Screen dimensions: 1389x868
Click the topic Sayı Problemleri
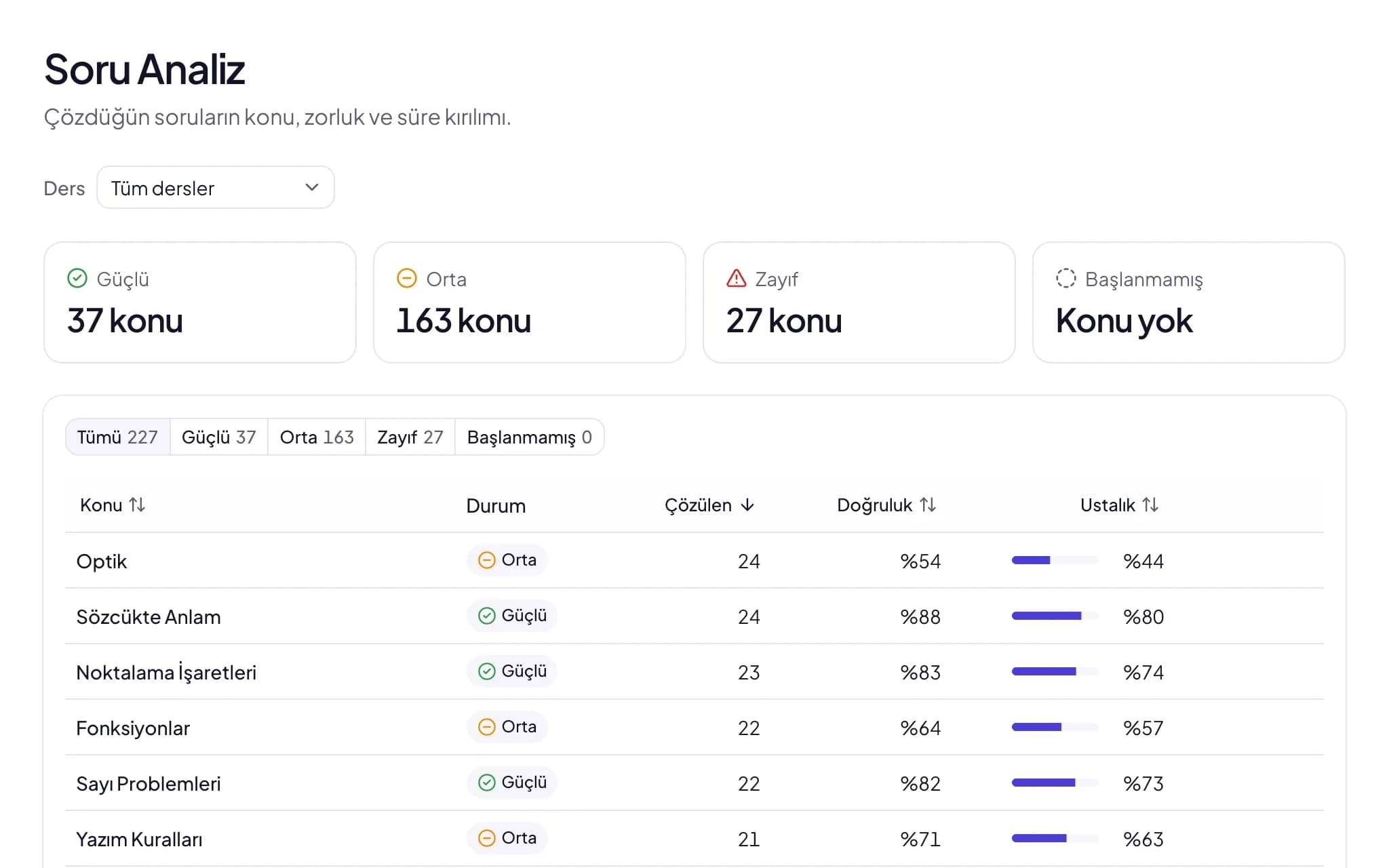point(149,784)
